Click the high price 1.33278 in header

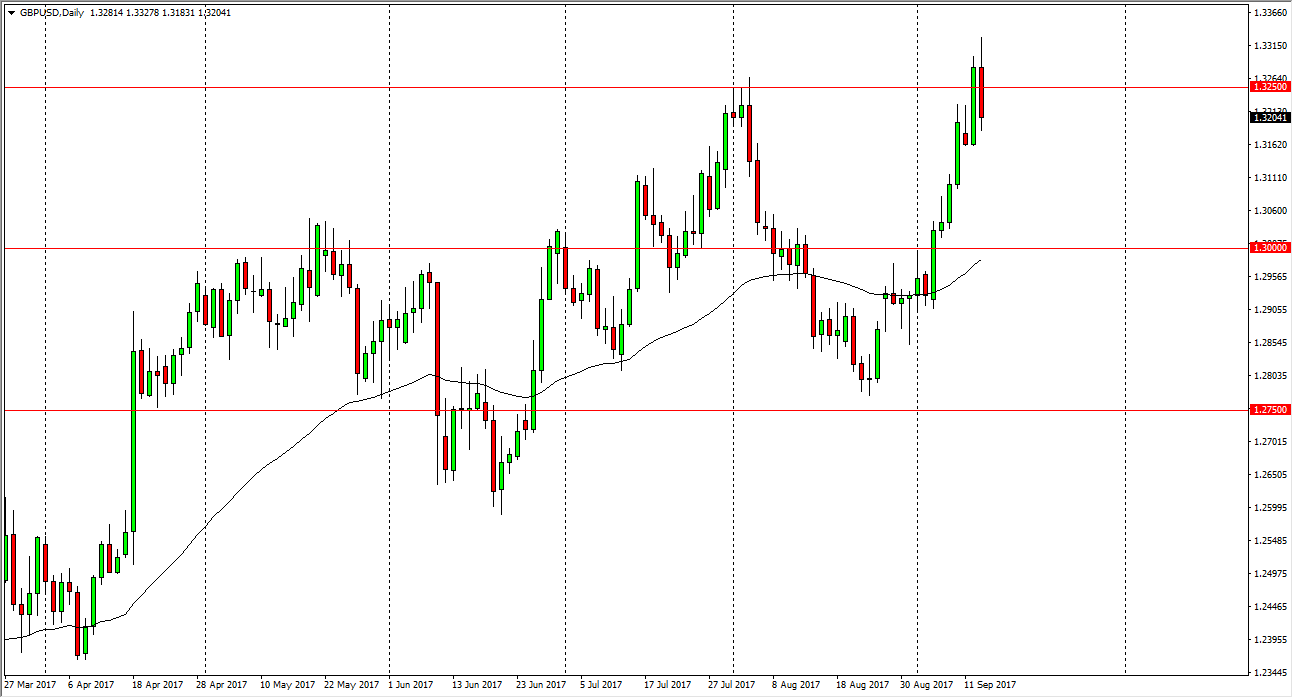tap(142, 12)
